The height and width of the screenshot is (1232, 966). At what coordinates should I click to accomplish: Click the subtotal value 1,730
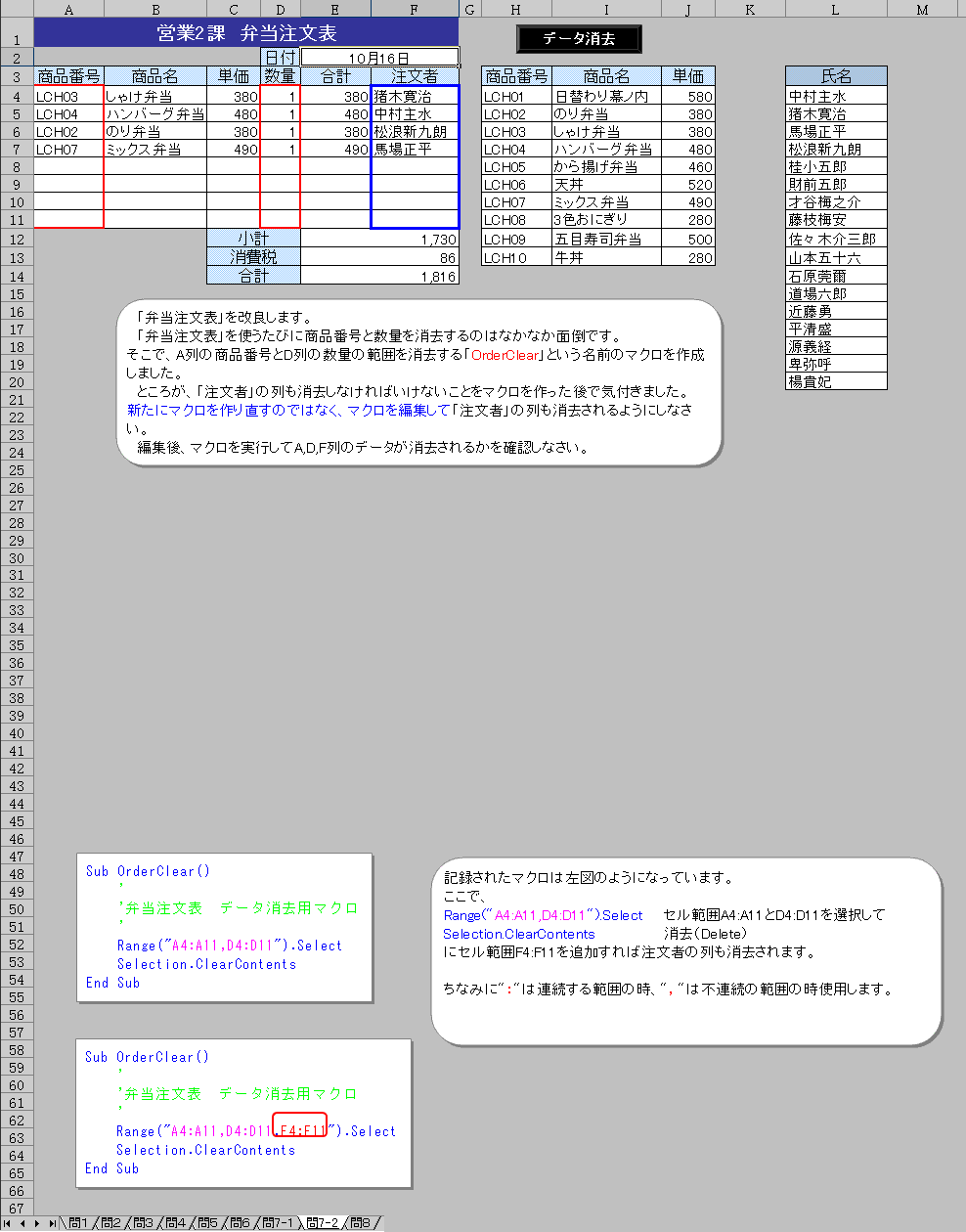click(x=379, y=240)
